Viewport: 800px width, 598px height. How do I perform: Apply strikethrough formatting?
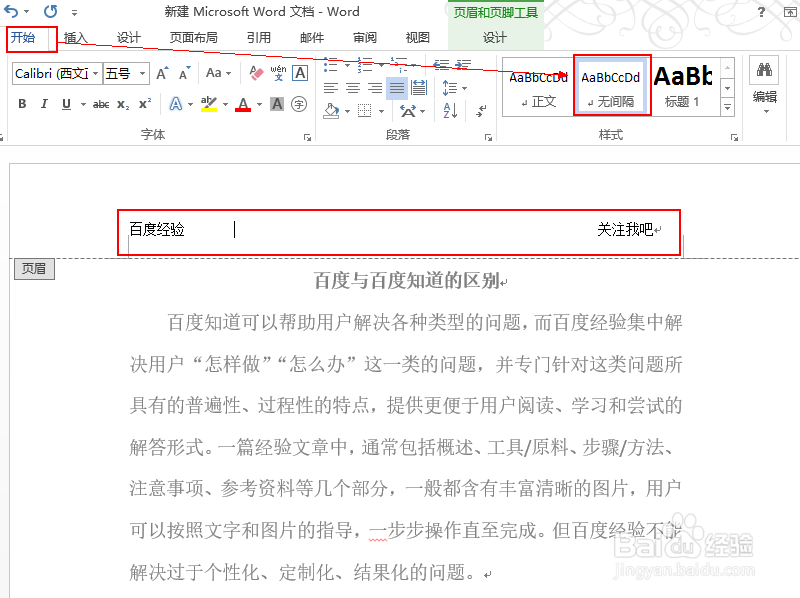coord(101,104)
